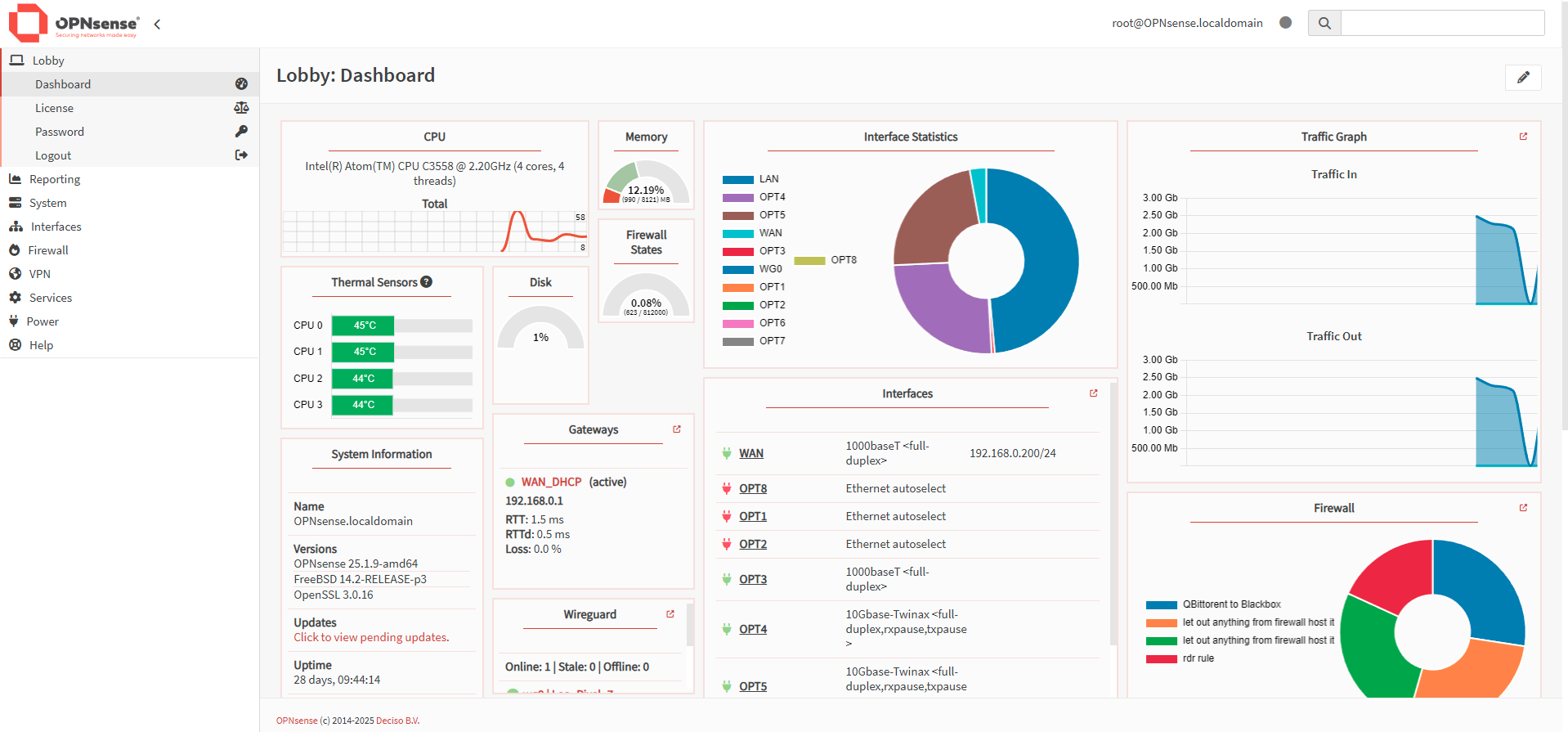The width and height of the screenshot is (1568, 732).
Task: Click the Deciso B.V. footer link
Action: [x=398, y=721]
